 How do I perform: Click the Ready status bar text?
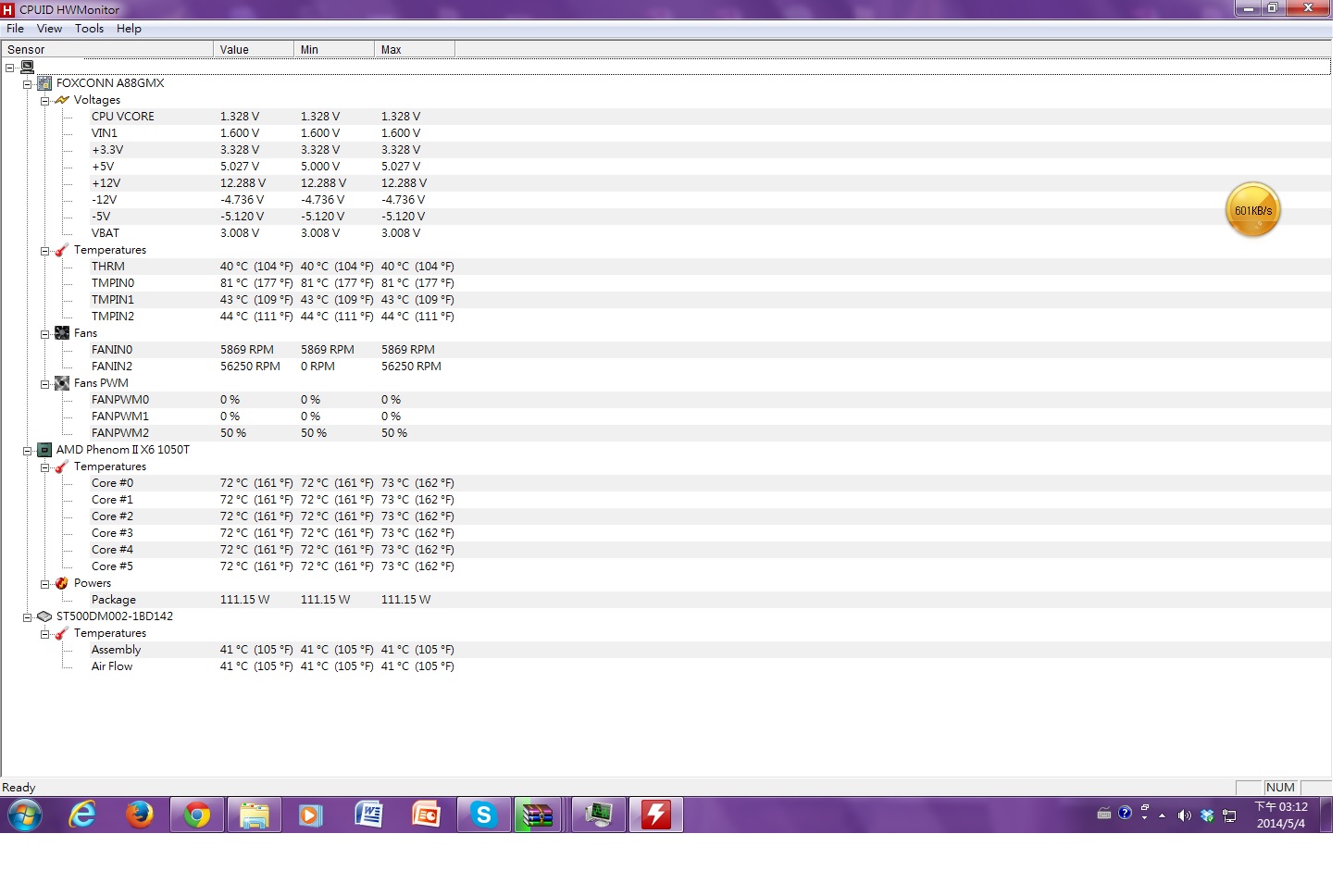coord(19,788)
